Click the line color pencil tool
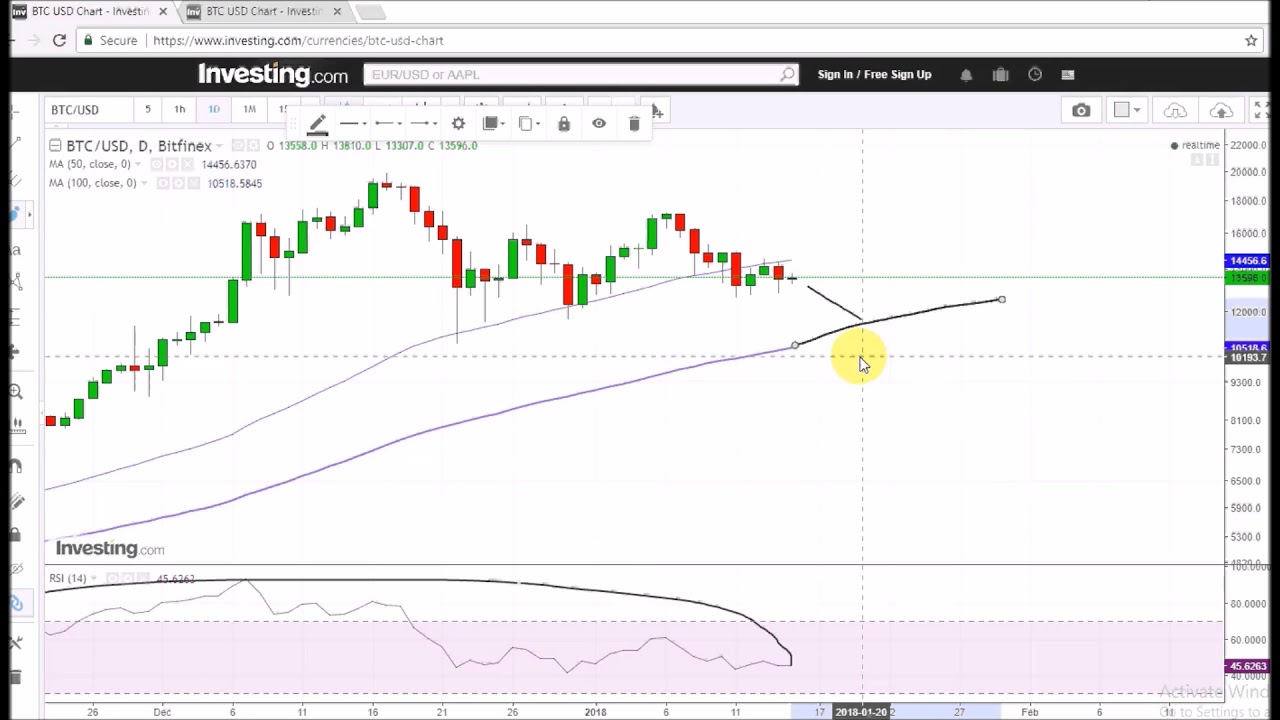This screenshot has width=1280, height=720. coord(317,123)
